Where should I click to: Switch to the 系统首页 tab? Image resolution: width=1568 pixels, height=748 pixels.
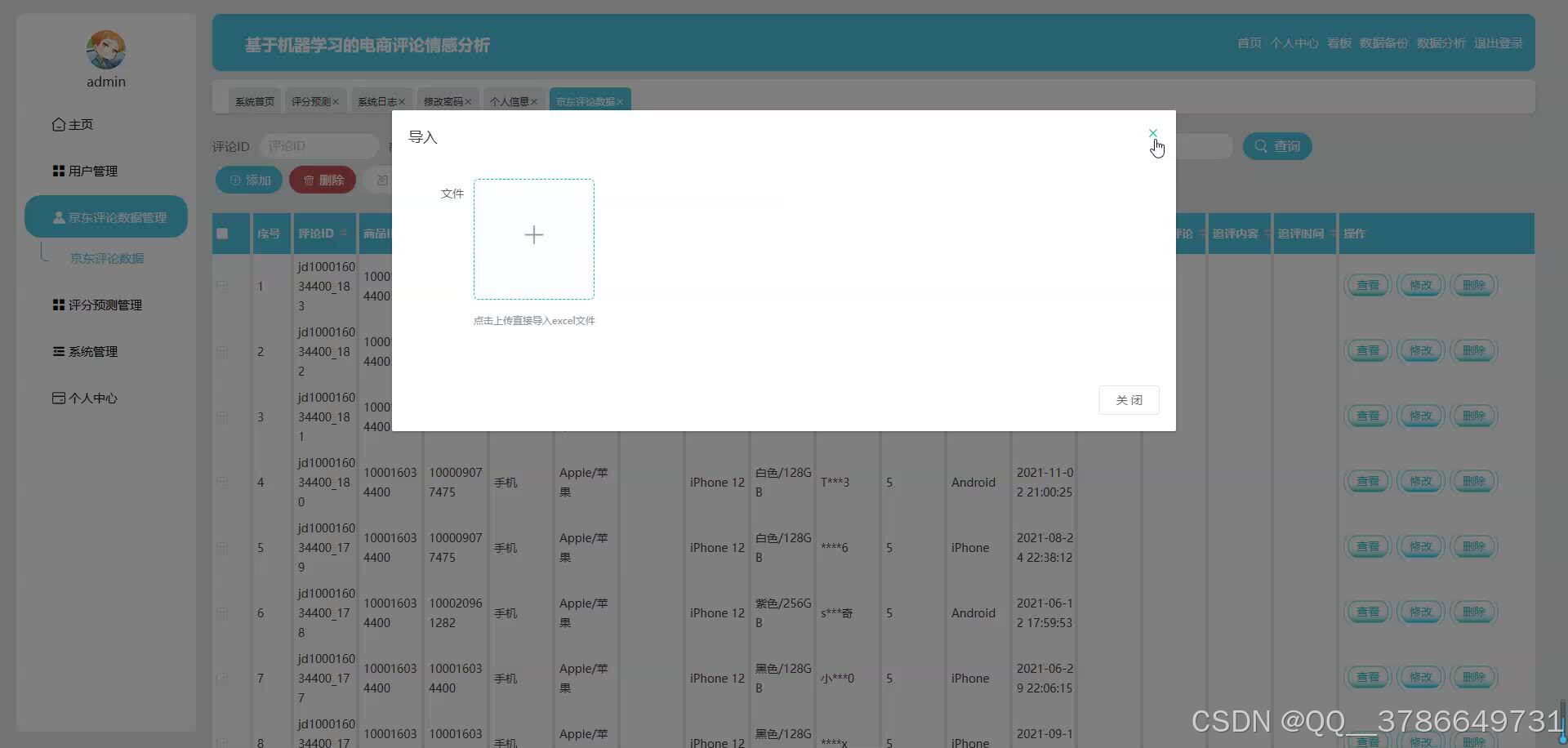coord(255,101)
